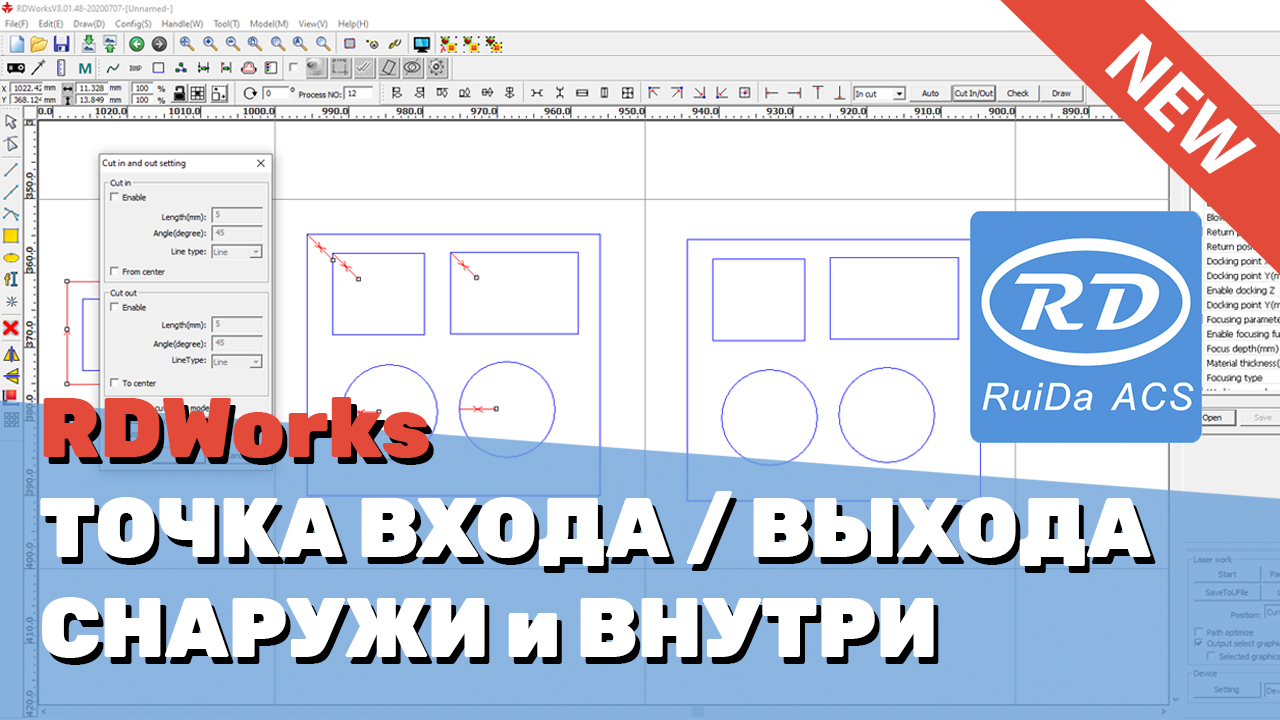Tick the Cut in Enable checkbox
1280x720 pixels.
click(114, 197)
